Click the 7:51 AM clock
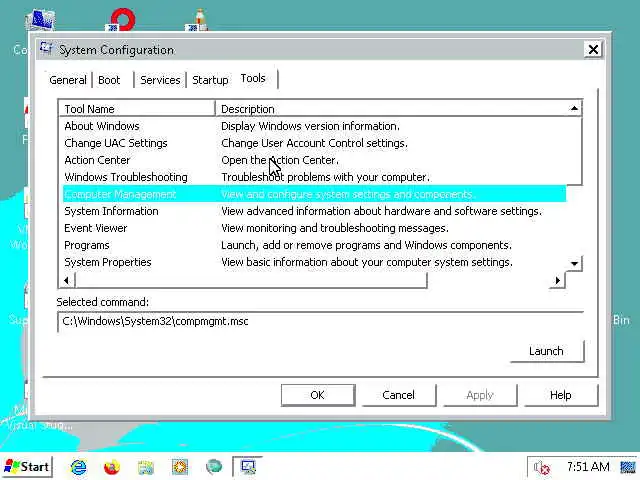This screenshot has width=640, height=480. click(x=588, y=467)
